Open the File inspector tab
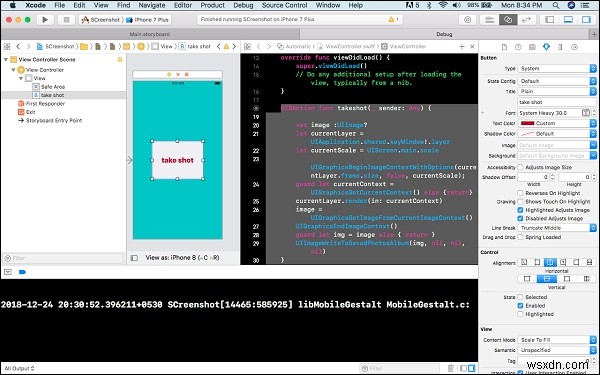 pos(504,47)
